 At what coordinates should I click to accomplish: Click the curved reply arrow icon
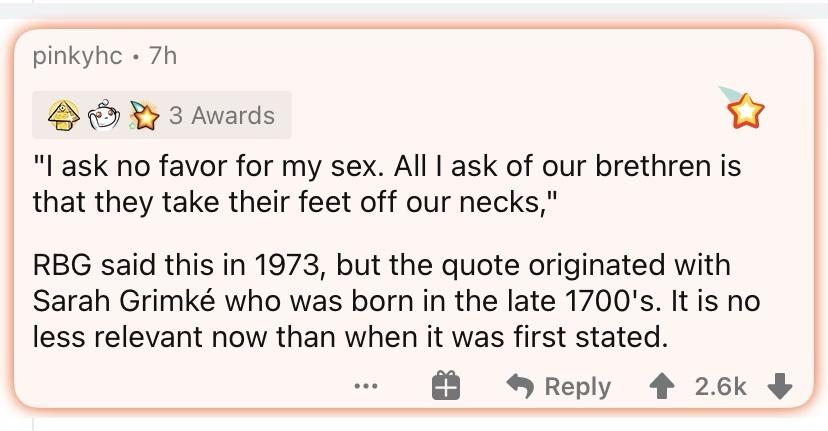pyautogui.click(x=520, y=386)
